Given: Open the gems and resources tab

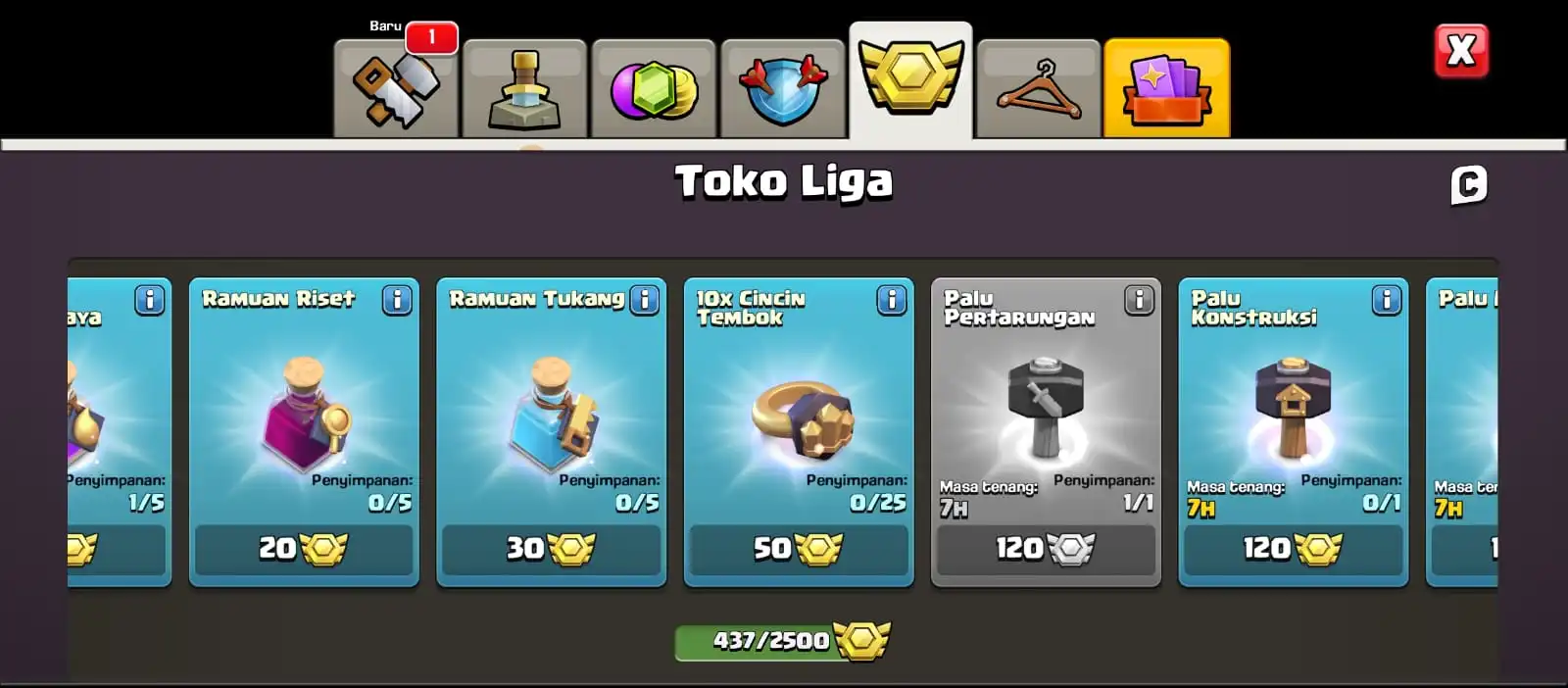Looking at the screenshot, I should pyautogui.click(x=654, y=88).
